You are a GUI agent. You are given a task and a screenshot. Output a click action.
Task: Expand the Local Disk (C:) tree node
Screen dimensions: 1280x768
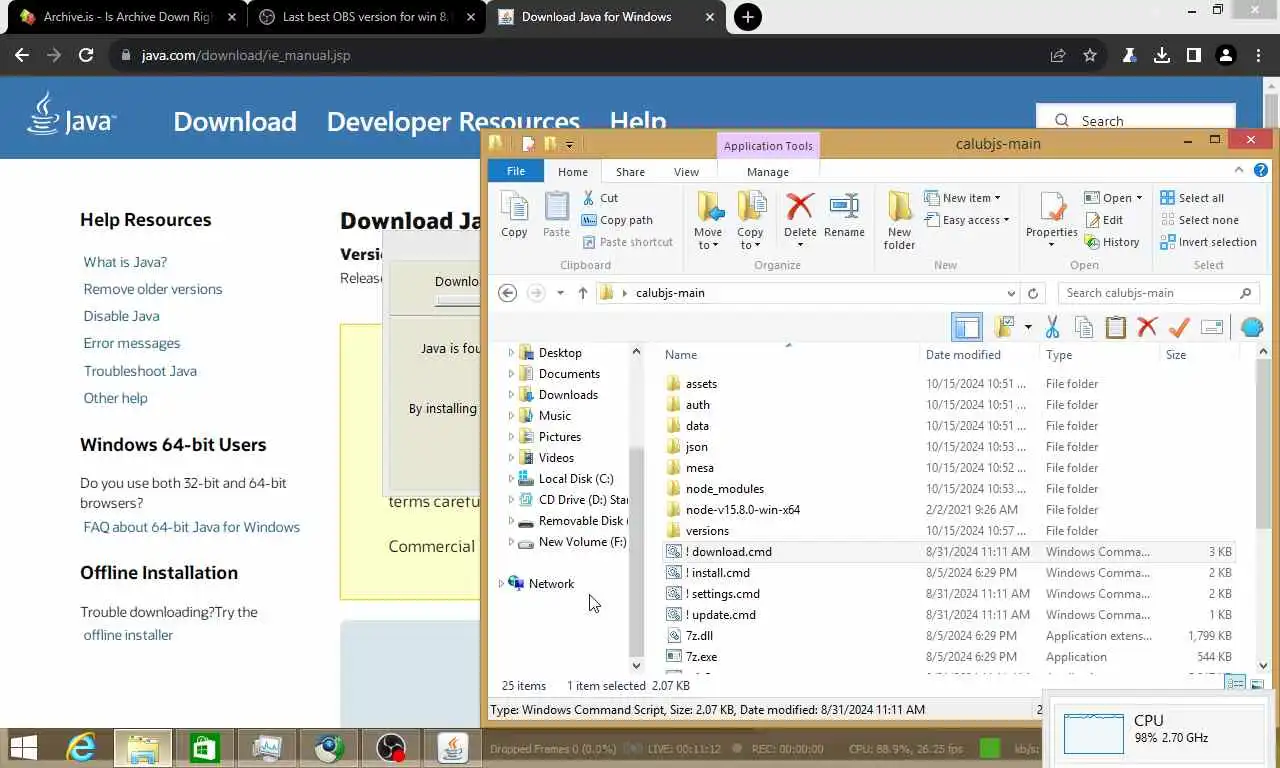[511, 479]
